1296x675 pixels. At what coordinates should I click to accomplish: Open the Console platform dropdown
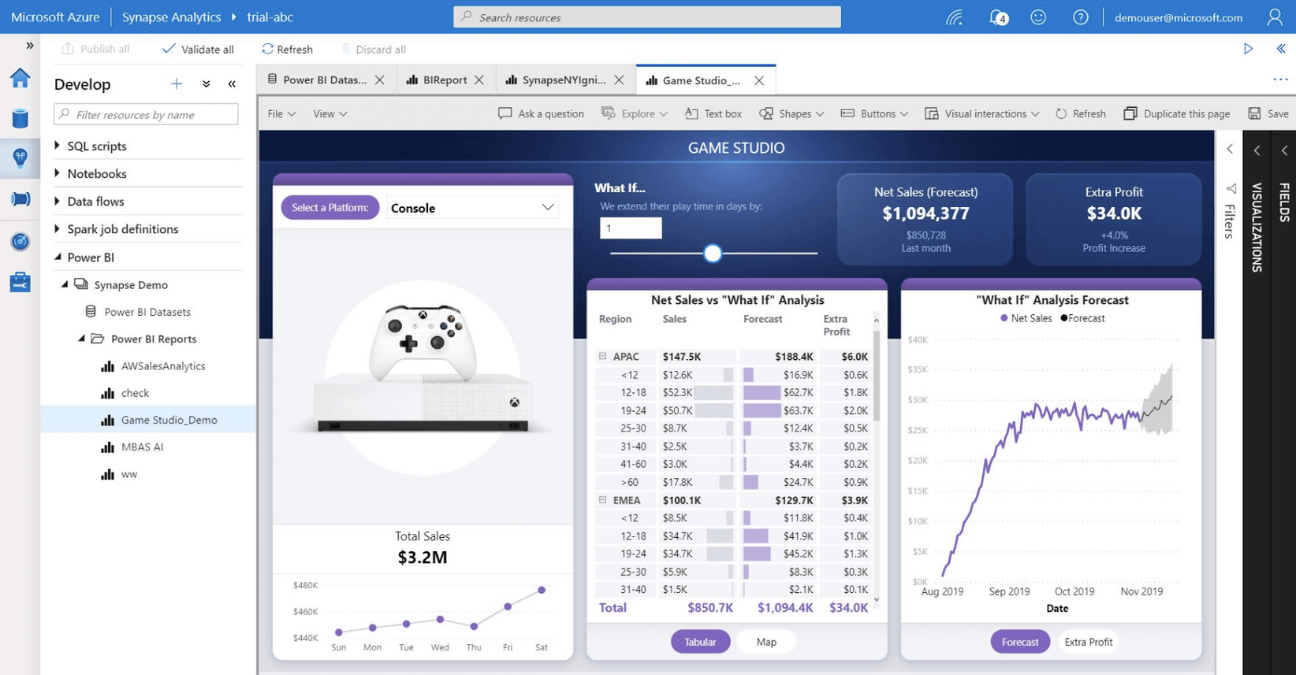click(x=472, y=208)
